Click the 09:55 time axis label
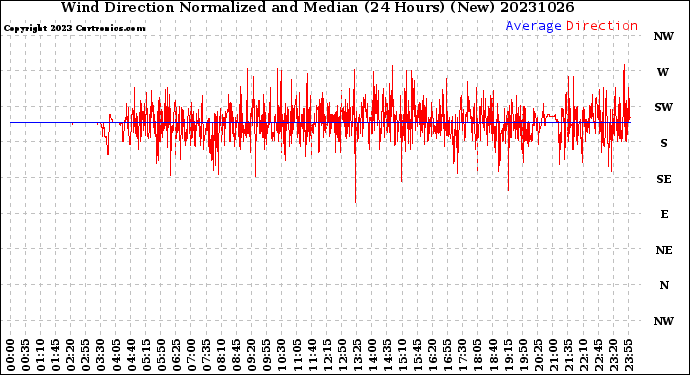690x375 pixels. tap(267, 355)
